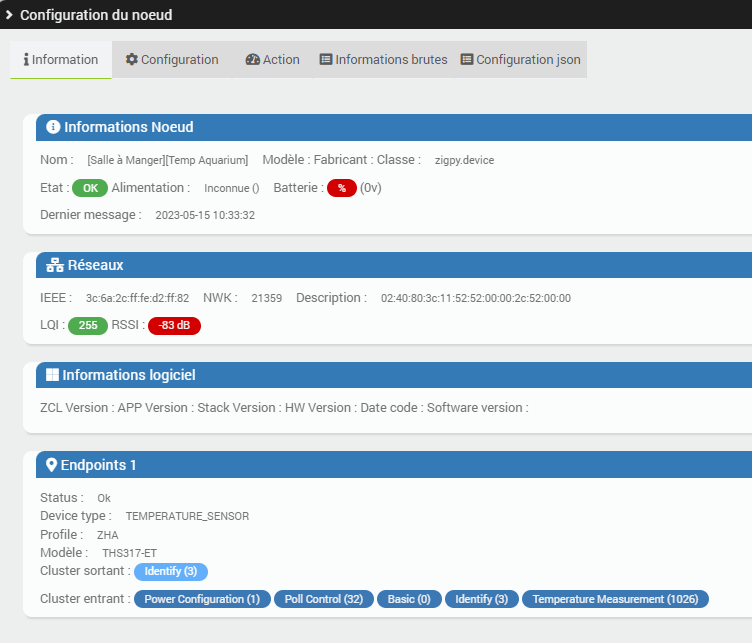Click the red RSSI -83 dB badge
This screenshot has width=752, height=643.
coord(174,325)
